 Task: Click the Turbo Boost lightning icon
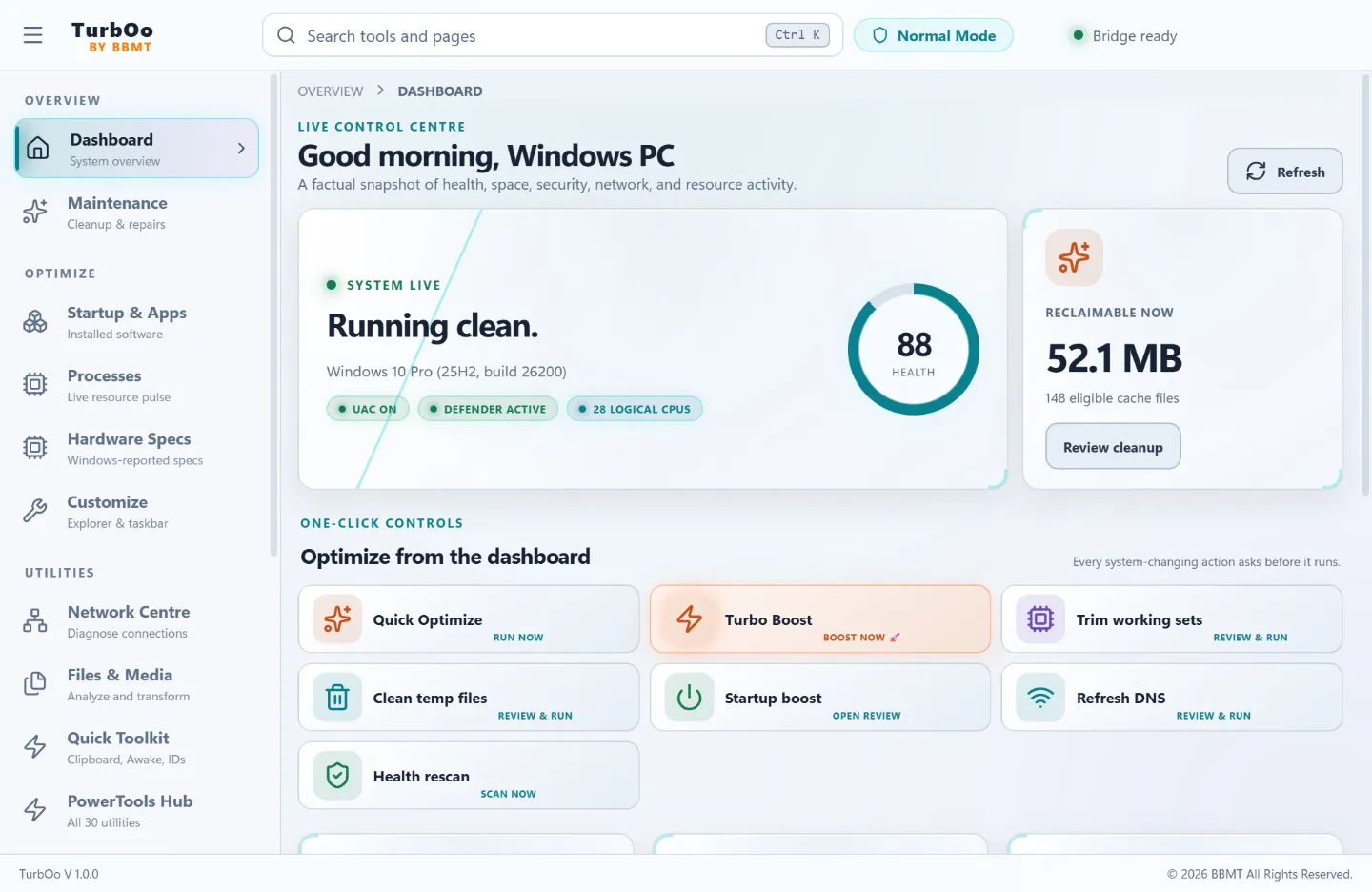(689, 619)
